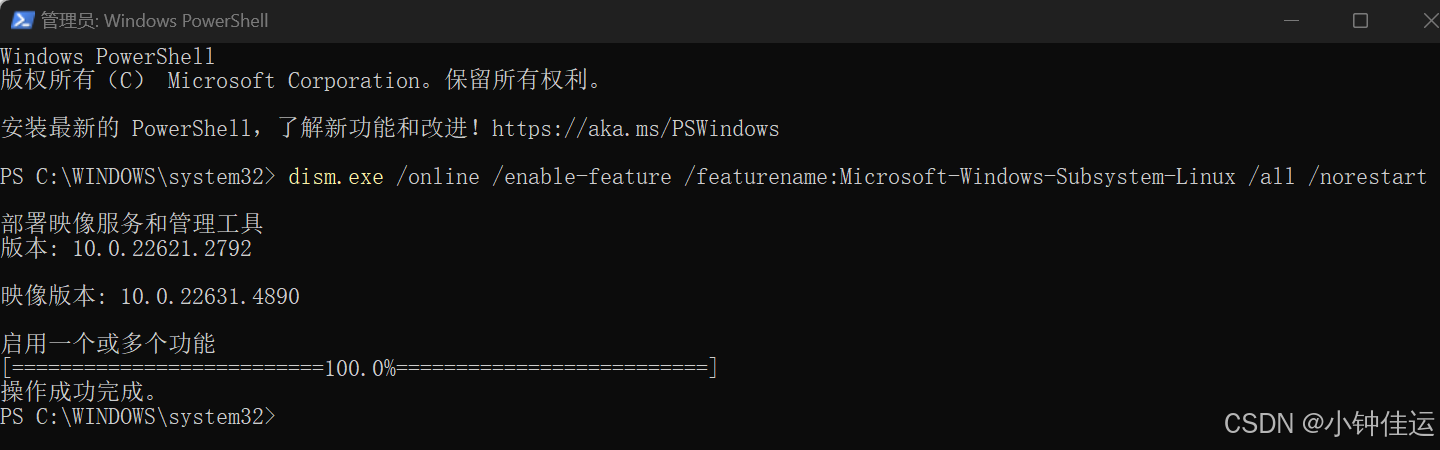Click the CSDN @小钟佳运 watermark
The height and width of the screenshot is (450, 1440).
point(1329,423)
